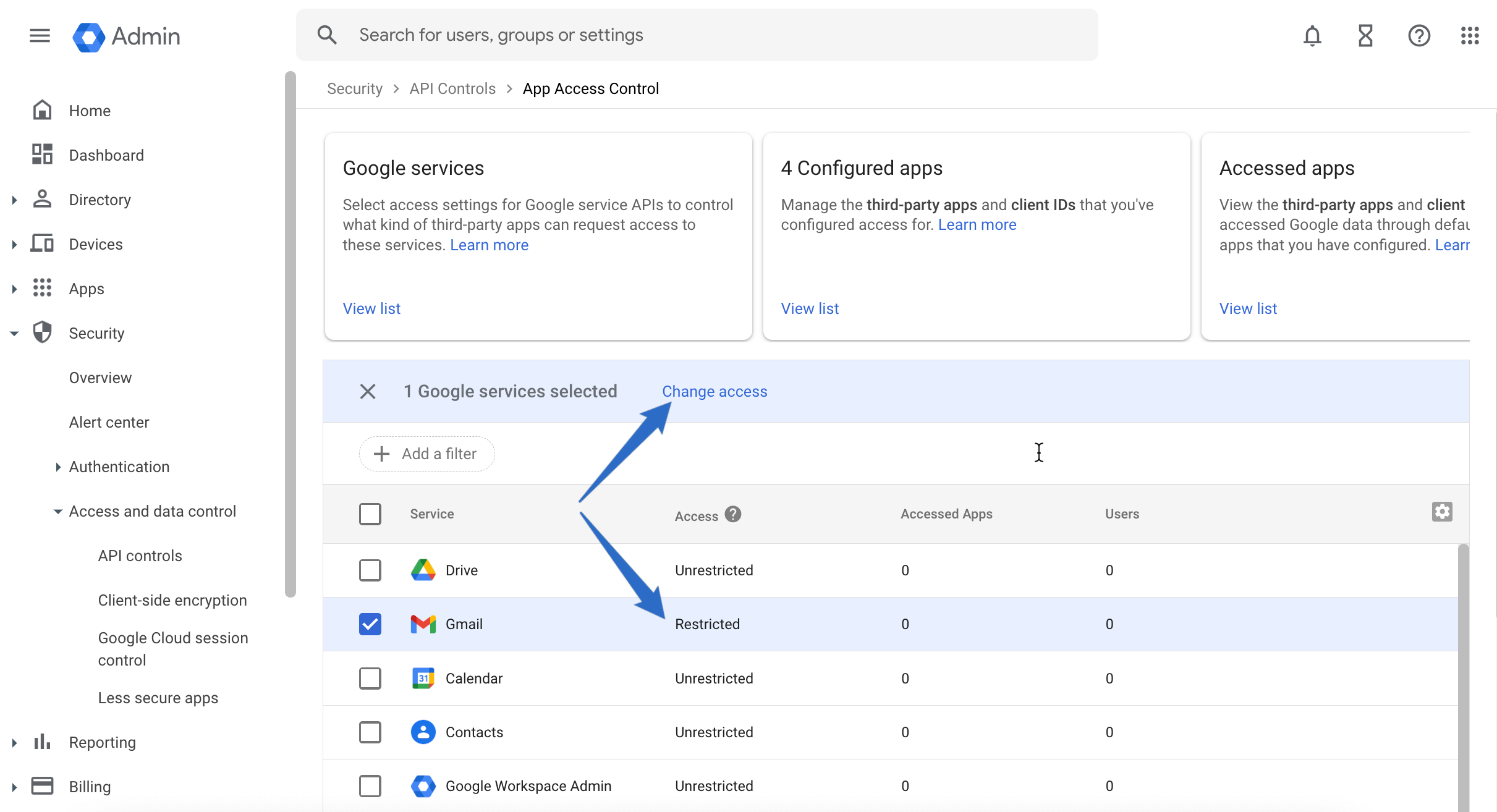
Task: Click View list under Google services
Action: pos(371,308)
